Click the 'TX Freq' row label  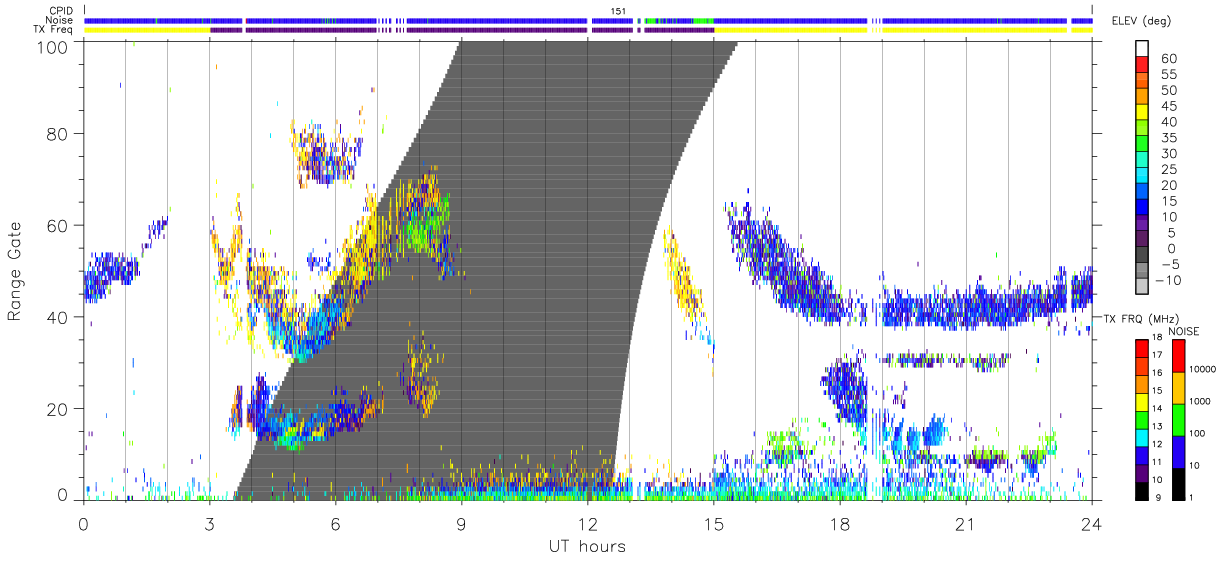coord(54,30)
